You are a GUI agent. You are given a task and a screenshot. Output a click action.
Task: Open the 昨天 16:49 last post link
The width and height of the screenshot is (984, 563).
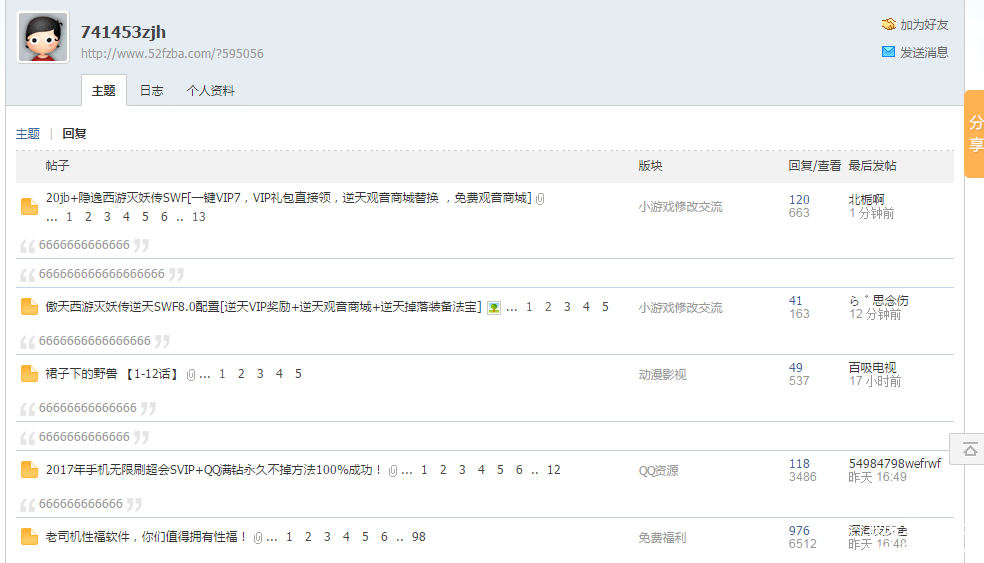877,477
